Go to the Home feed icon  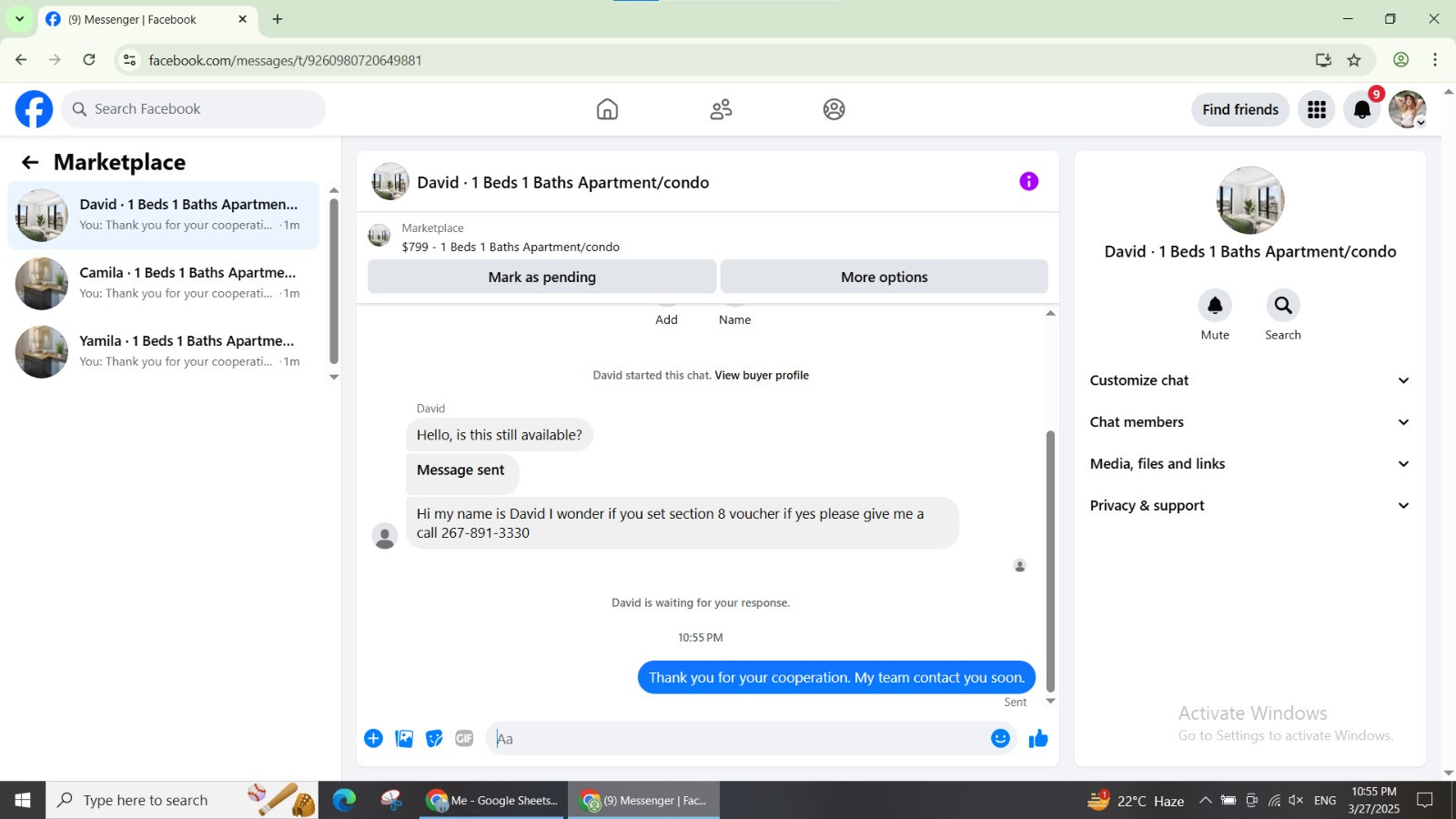pyautogui.click(x=607, y=109)
